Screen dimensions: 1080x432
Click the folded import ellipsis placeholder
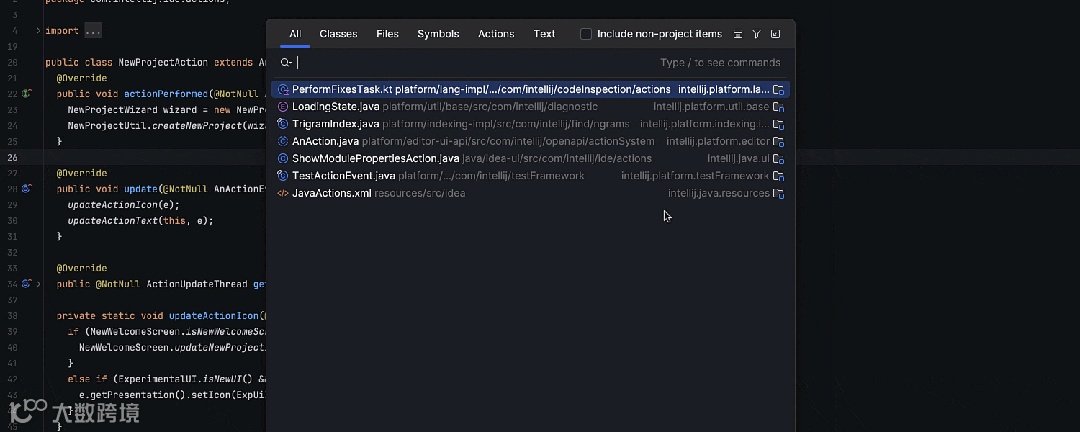click(x=93, y=31)
